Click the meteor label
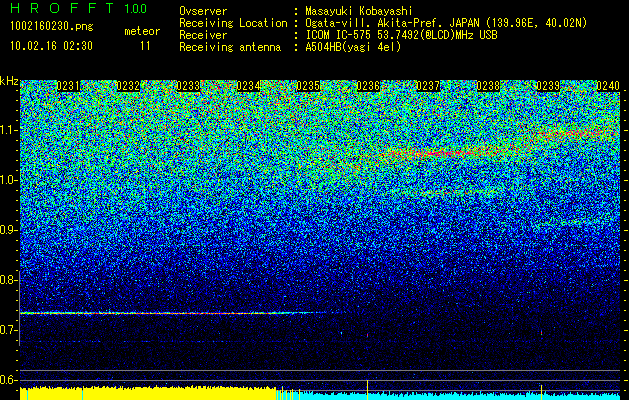629x400 pixels. (x=142, y=31)
